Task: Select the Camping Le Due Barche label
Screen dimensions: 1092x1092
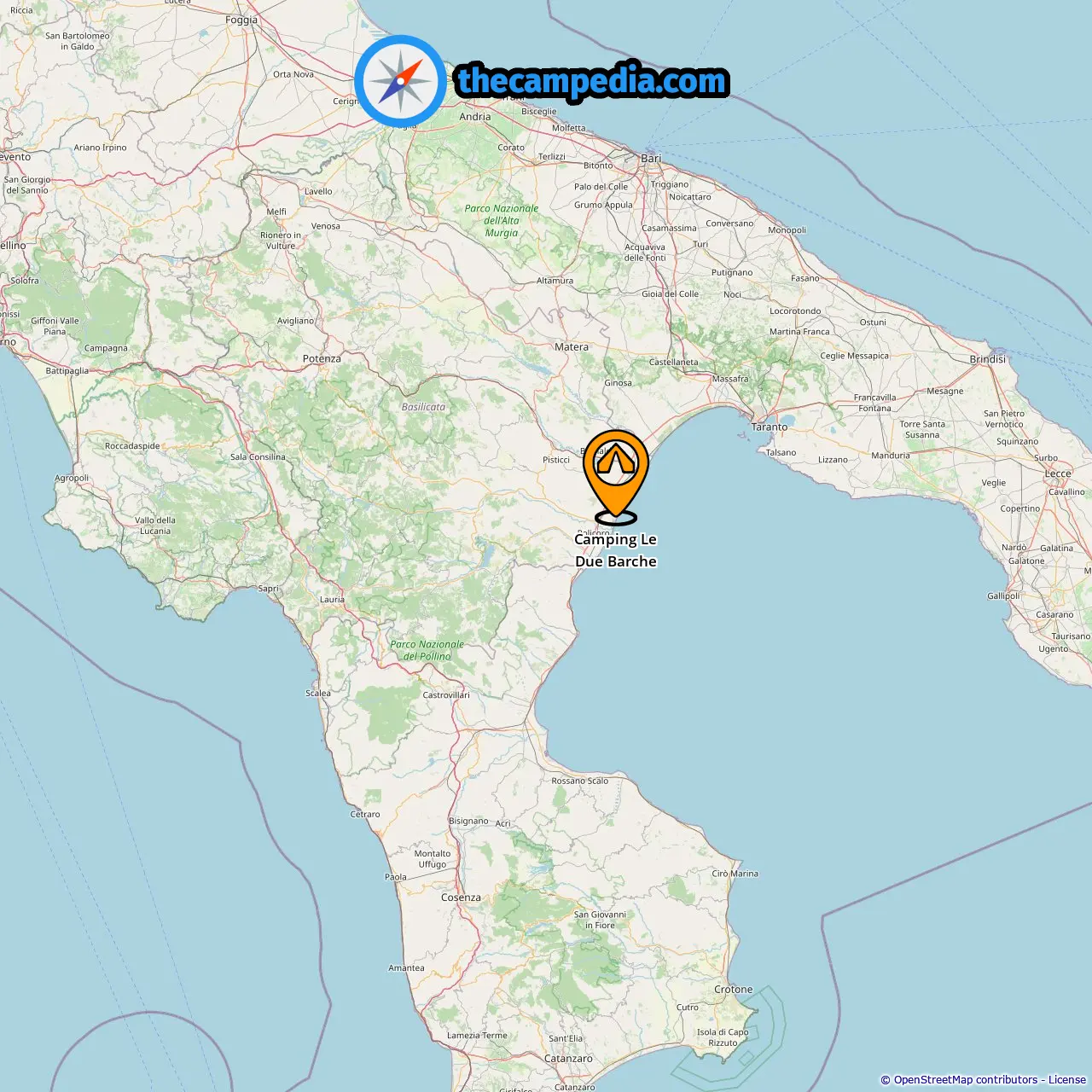Action: [x=616, y=550]
